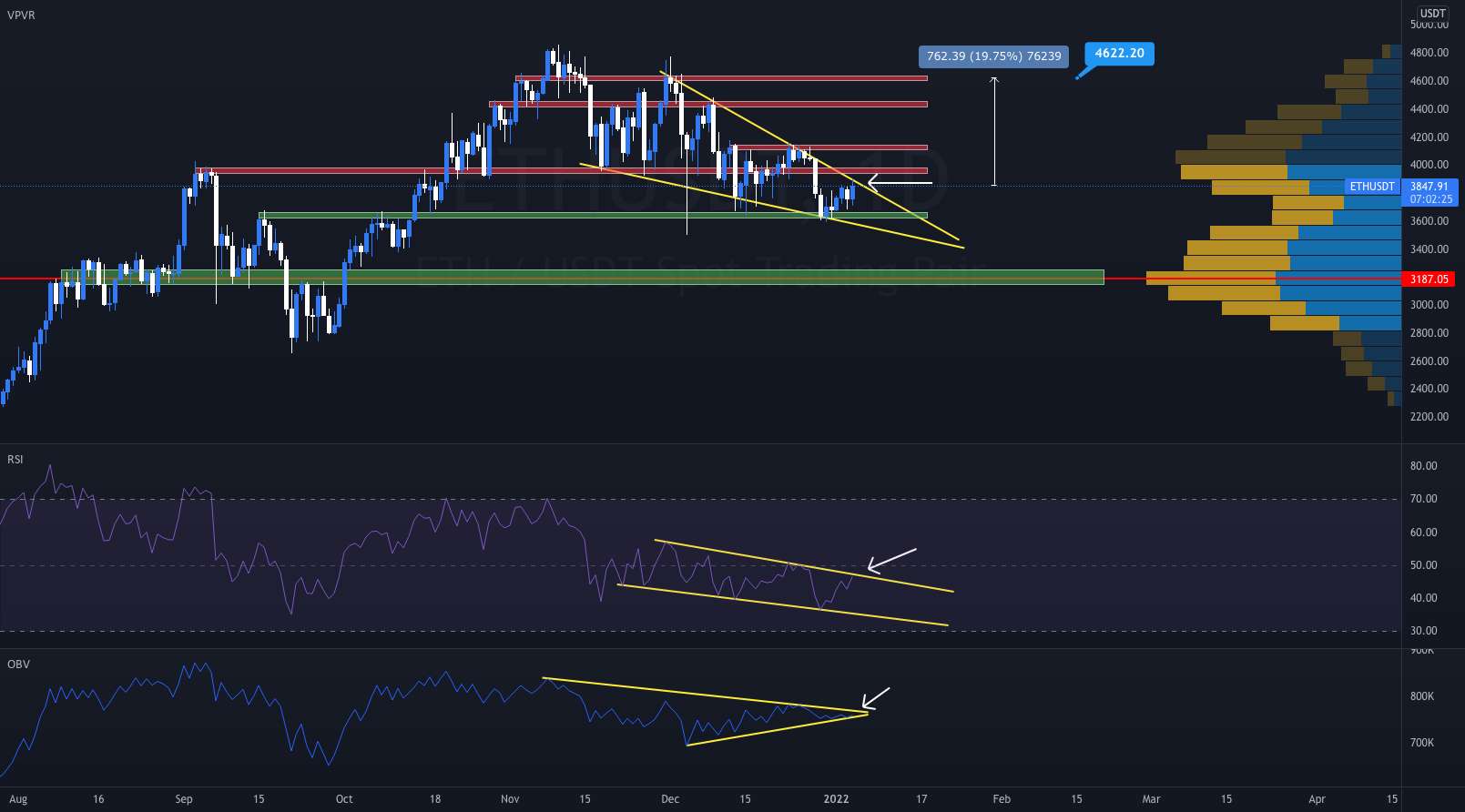The width and height of the screenshot is (1465, 812).
Task: Click the RSI 80.00 scale value
Action: 1423,466
